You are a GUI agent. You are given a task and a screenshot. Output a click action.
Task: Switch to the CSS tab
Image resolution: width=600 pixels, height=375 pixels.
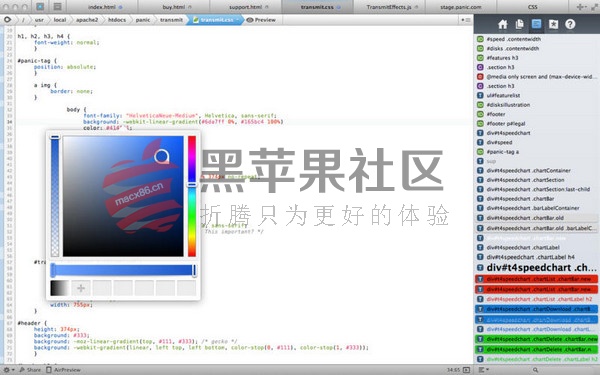(x=533, y=7)
